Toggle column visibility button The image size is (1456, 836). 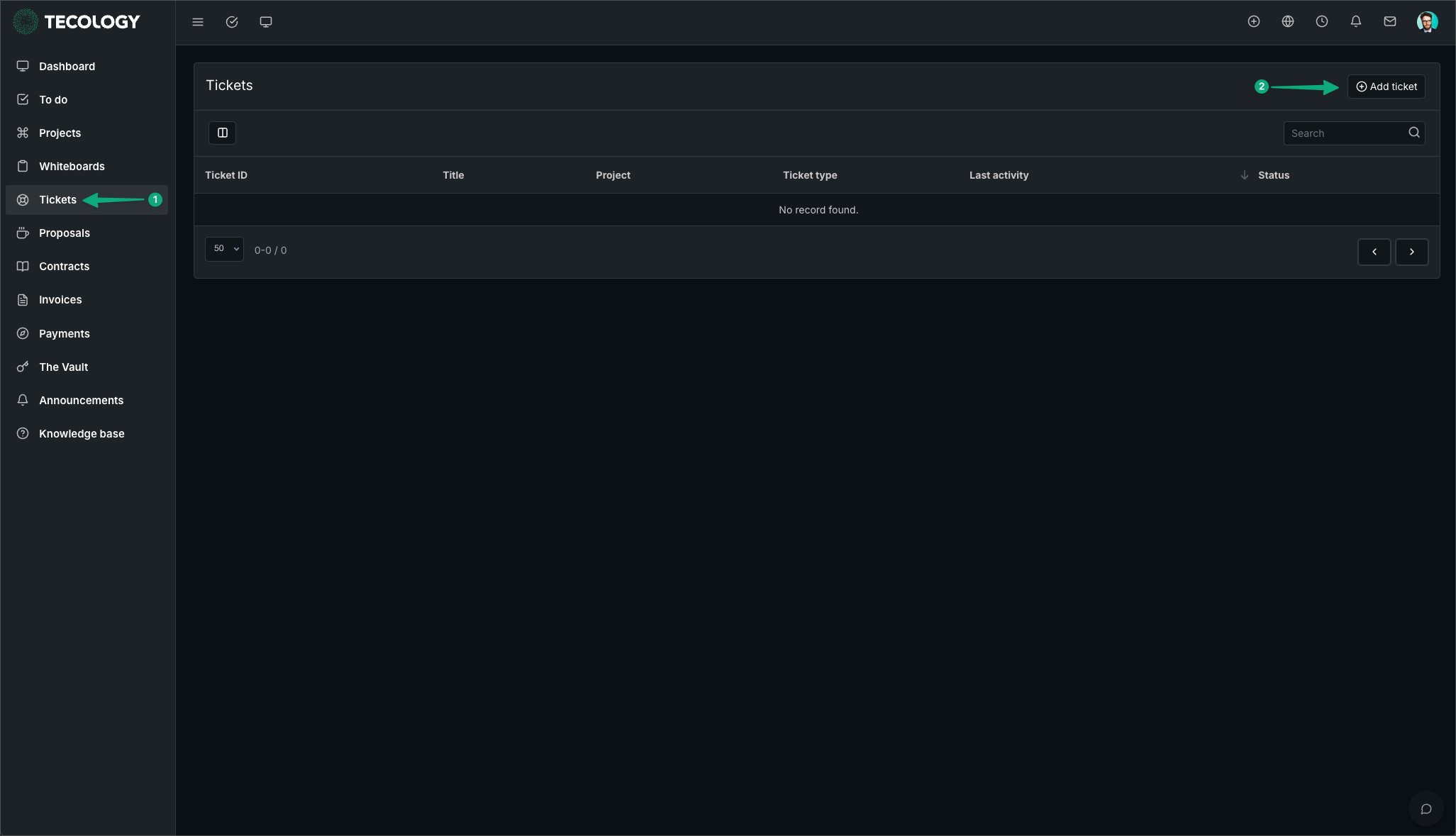click(x=222, y=133)
